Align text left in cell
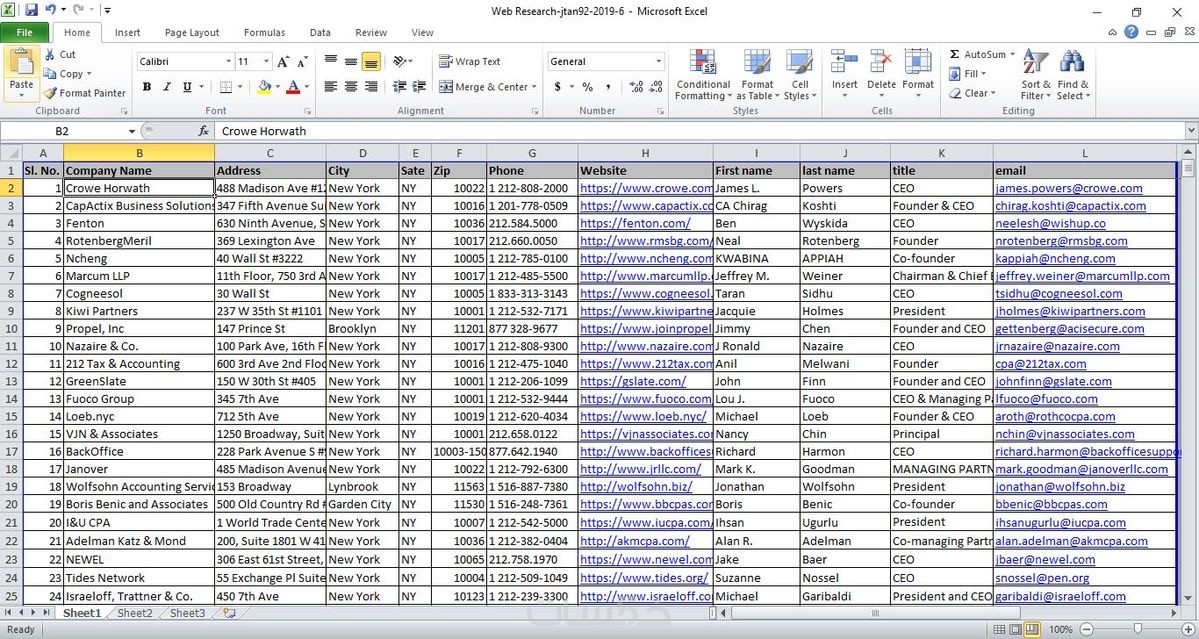This screenshot has height=639, width=1199. click(x=330, y=87)
